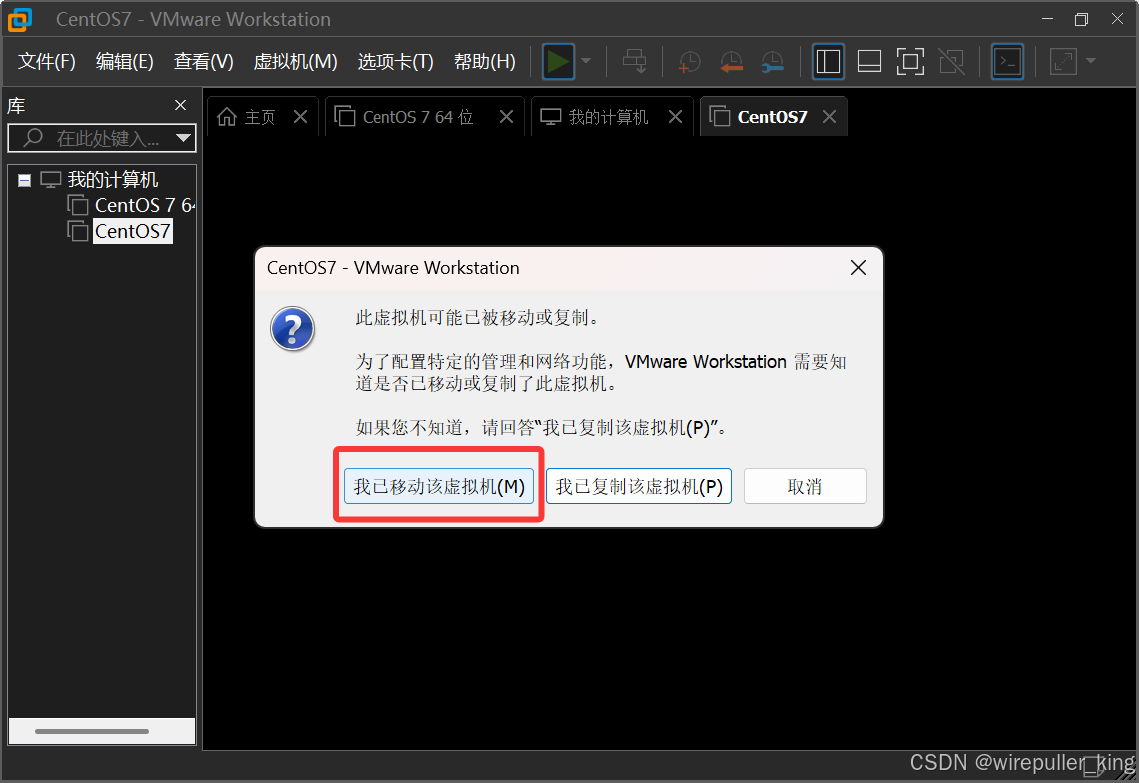Click the Unity mode toolbar icon

coord(952,62)
